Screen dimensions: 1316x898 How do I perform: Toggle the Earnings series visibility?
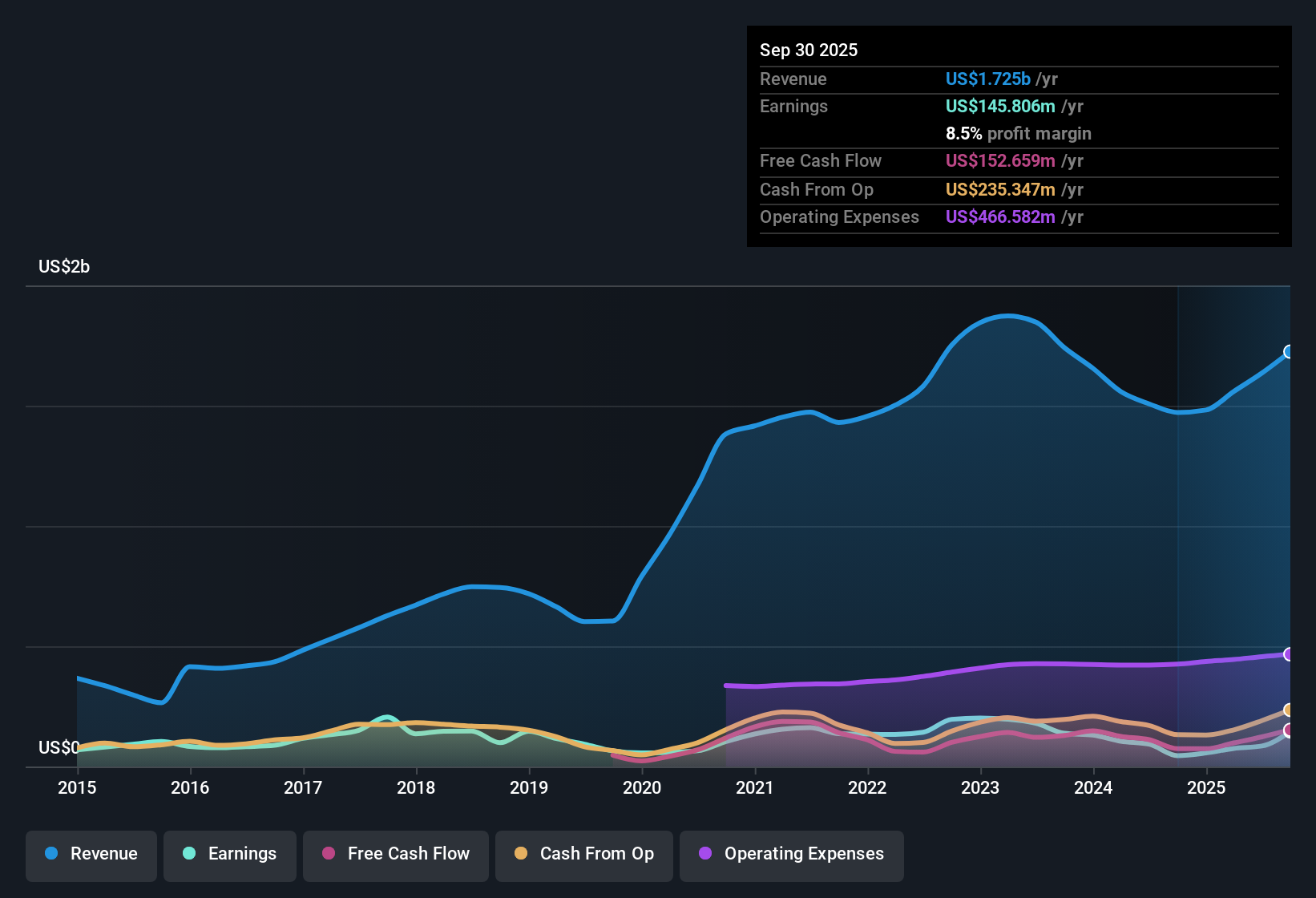[x=230, y=854]
